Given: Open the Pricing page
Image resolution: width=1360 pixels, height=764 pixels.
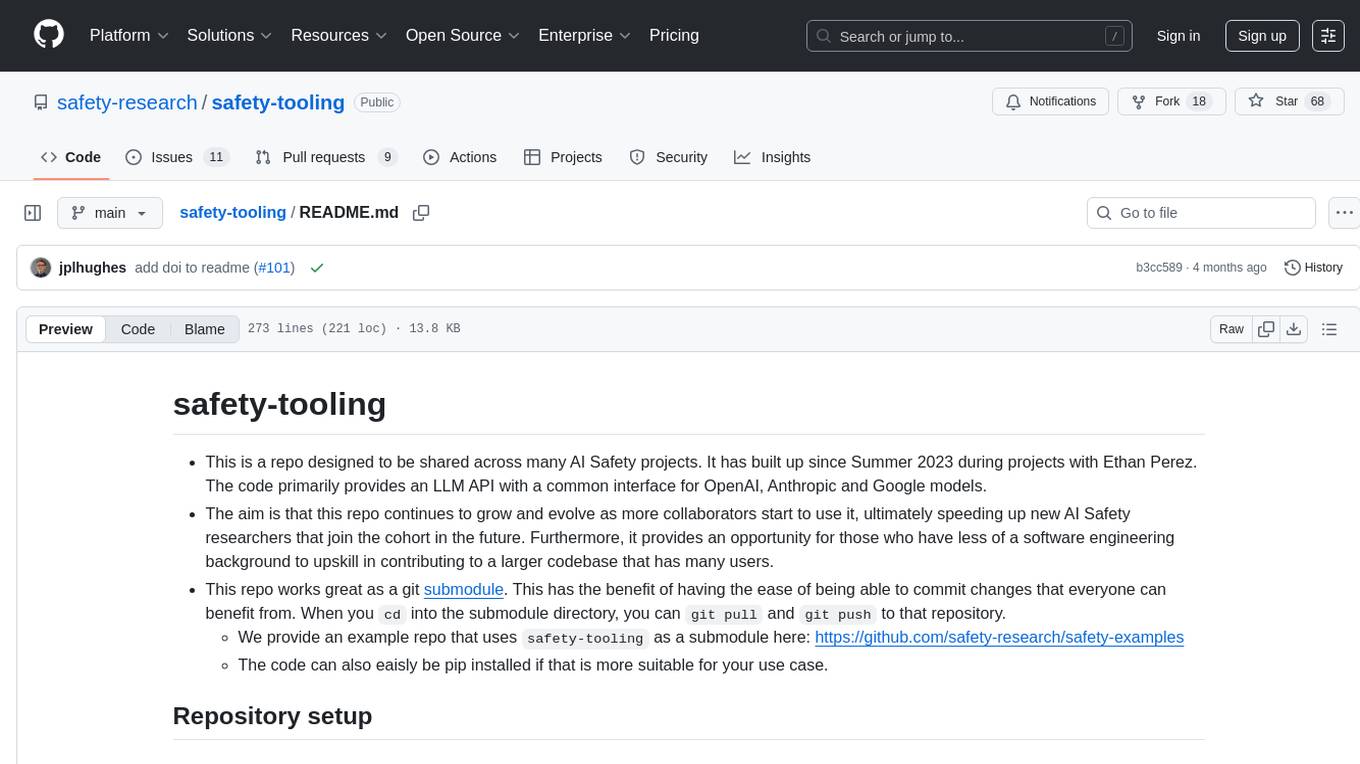Looking at the screenshot, I should [674, 35].
